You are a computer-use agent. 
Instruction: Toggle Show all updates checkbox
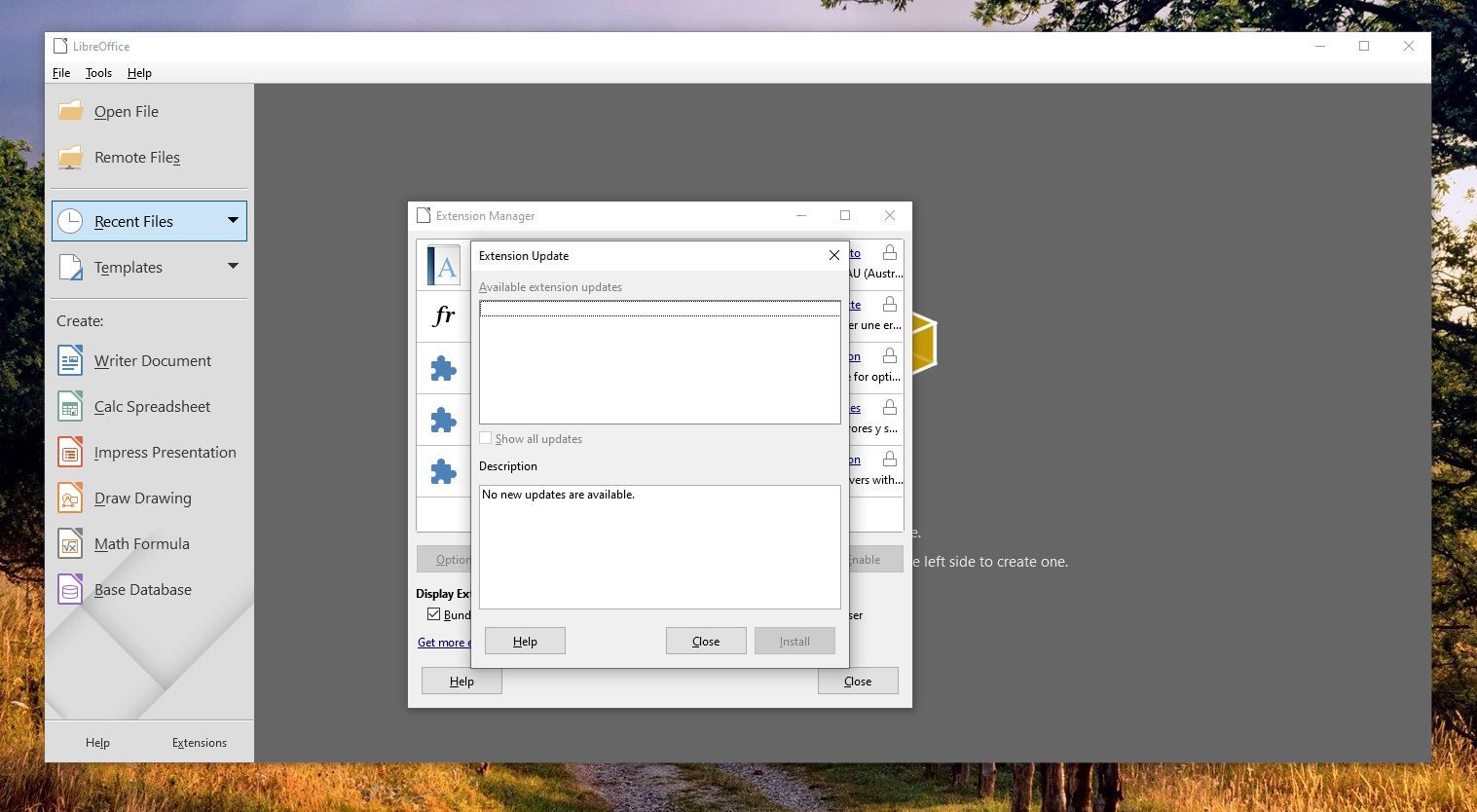click(486, 438)
